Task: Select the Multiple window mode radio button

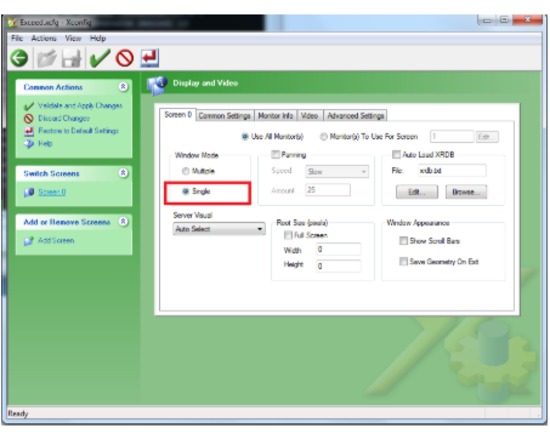Action: pos(185,171)
